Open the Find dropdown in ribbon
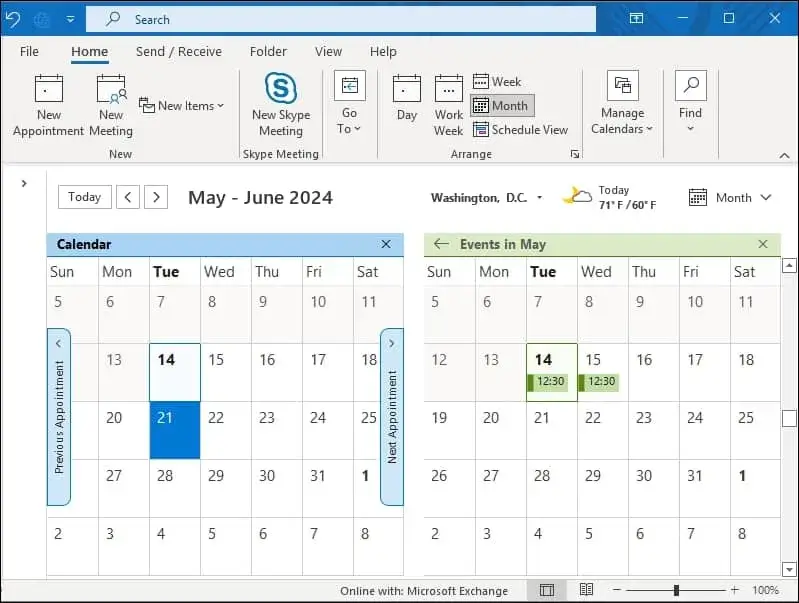The height and width of the screenshot is (603, 799). click(690, 101)
